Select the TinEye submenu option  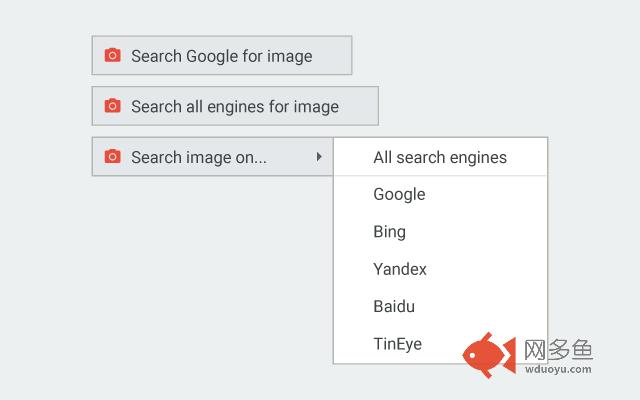coord(397,344)
